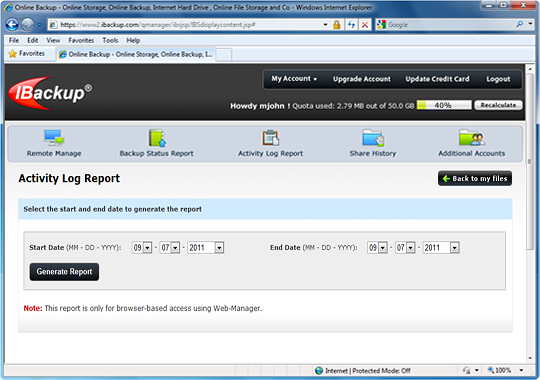Open the Tools menu

point(110,40)
